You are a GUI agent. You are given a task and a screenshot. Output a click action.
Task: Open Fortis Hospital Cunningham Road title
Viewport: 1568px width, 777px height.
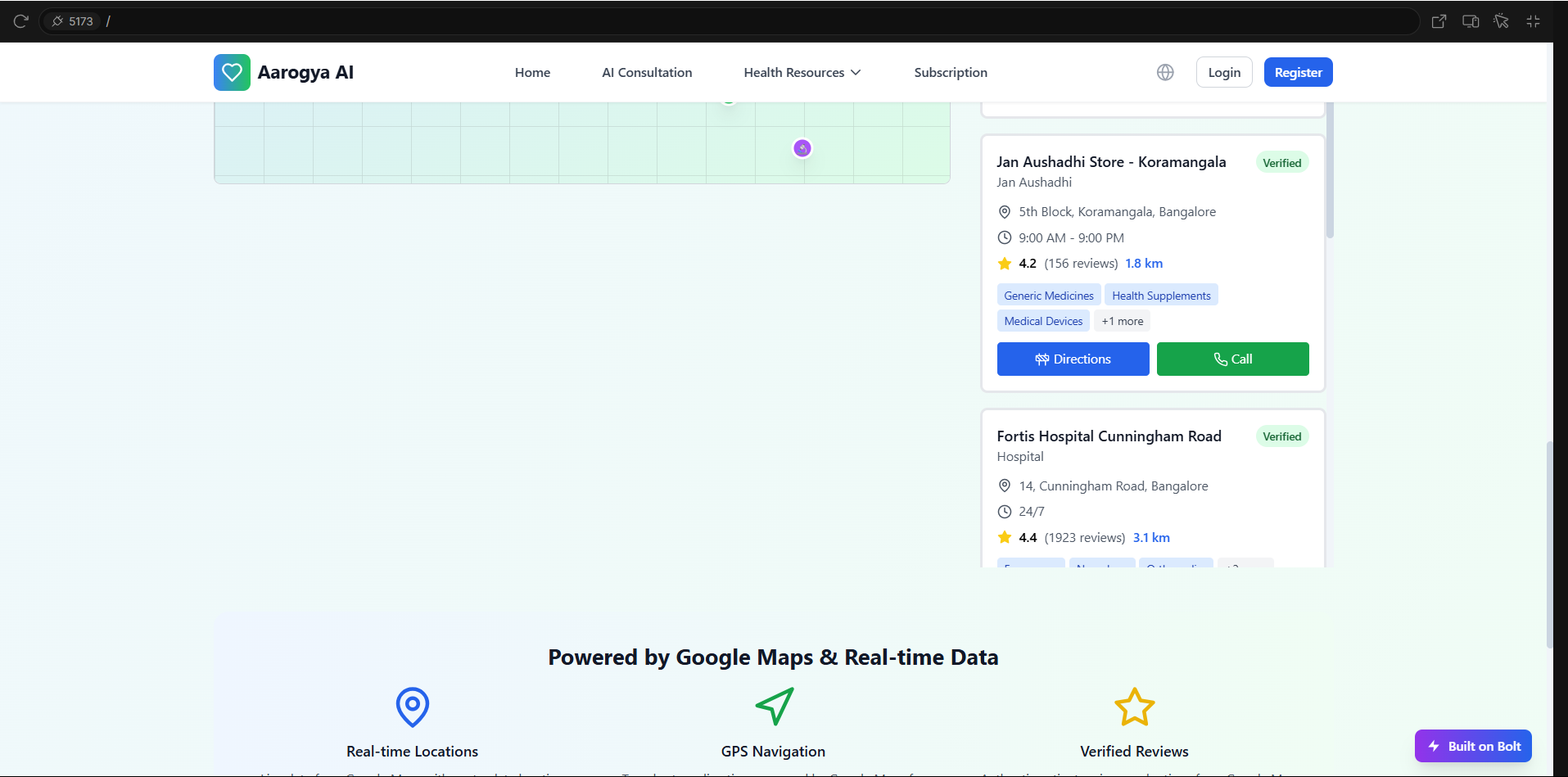tap(1109, 436)
